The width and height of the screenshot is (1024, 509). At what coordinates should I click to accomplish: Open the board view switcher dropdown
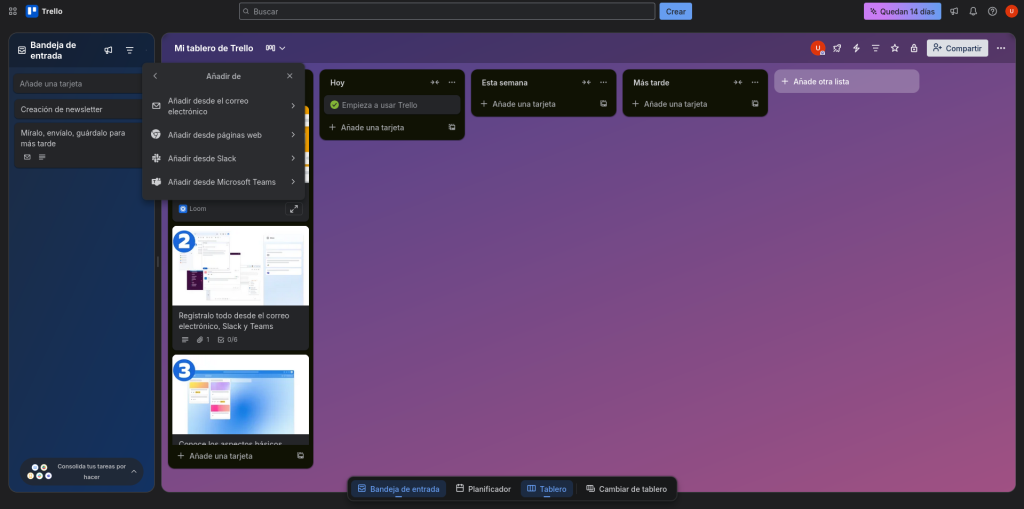tap(275, 48)
